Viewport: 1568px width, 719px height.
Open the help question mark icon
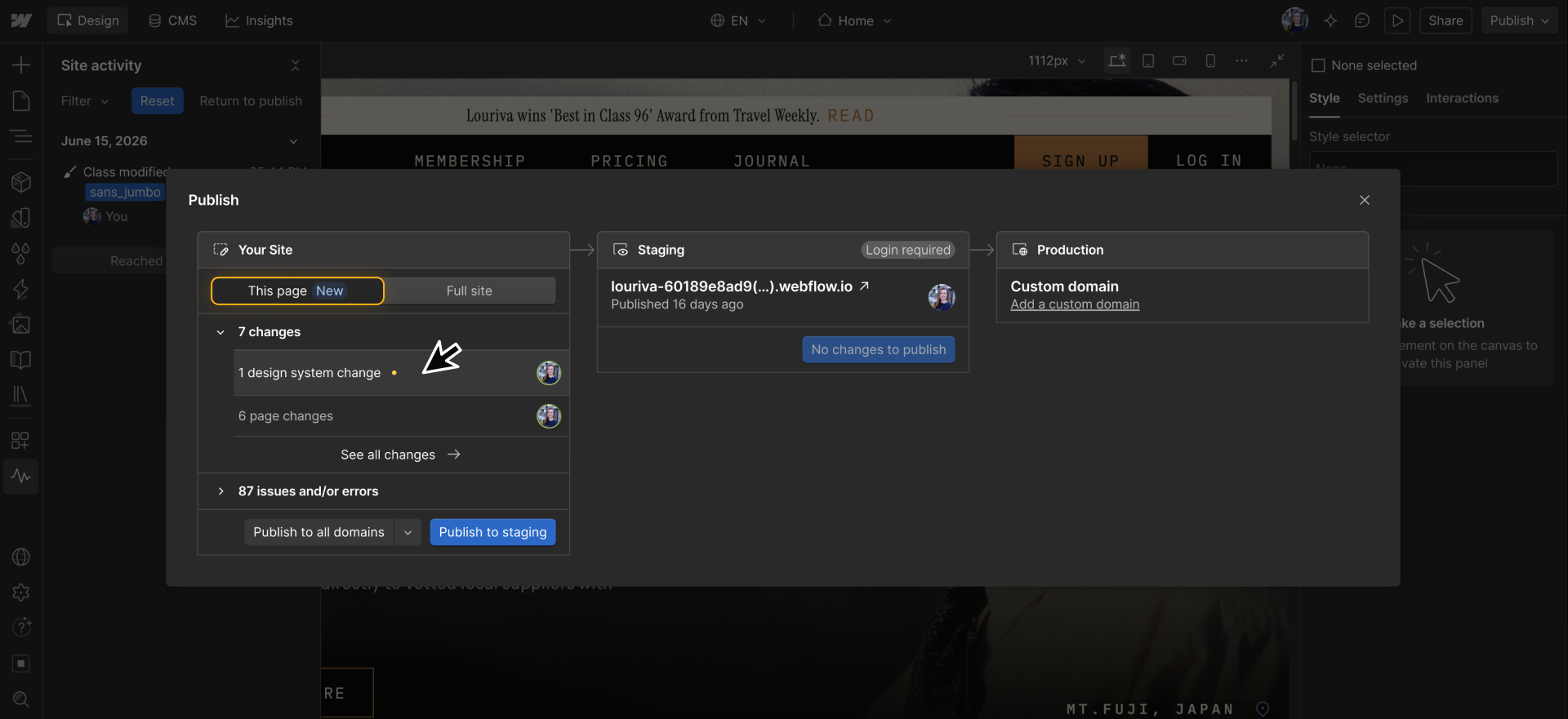[x=21, y=628]
